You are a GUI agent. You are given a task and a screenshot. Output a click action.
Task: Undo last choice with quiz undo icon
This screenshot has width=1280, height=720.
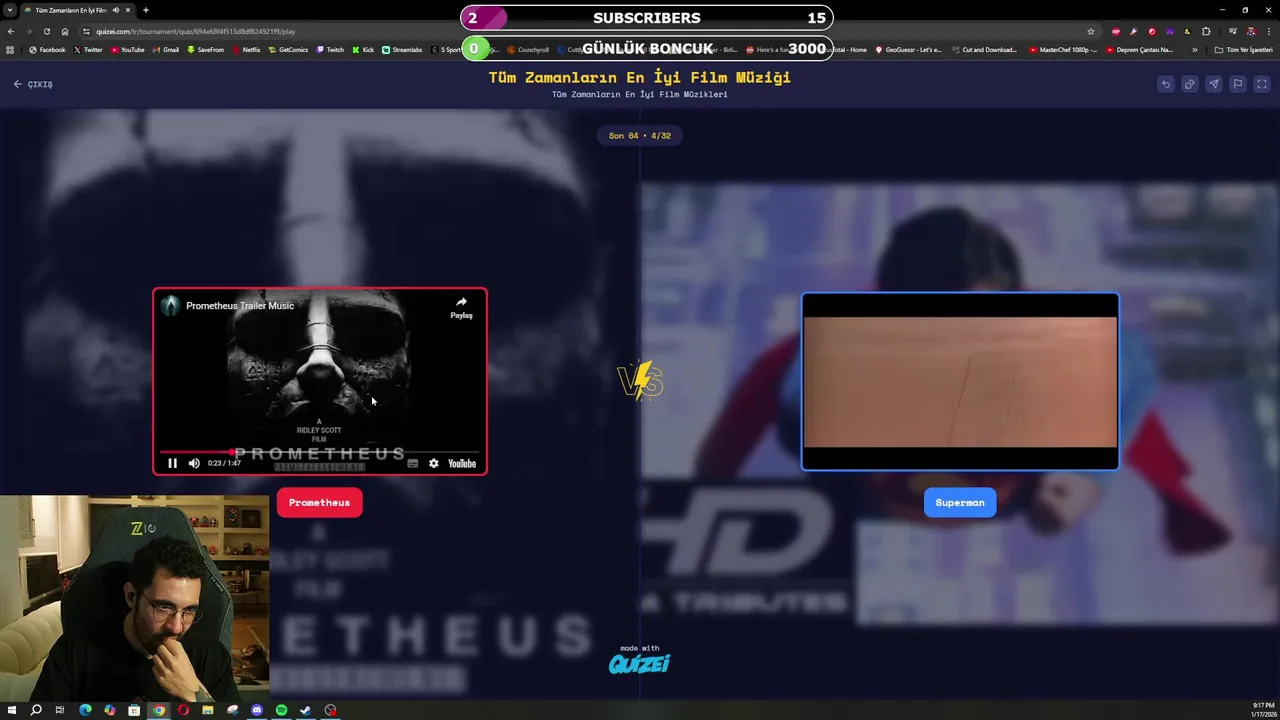pyautogui.click(x=1165, y=84)
